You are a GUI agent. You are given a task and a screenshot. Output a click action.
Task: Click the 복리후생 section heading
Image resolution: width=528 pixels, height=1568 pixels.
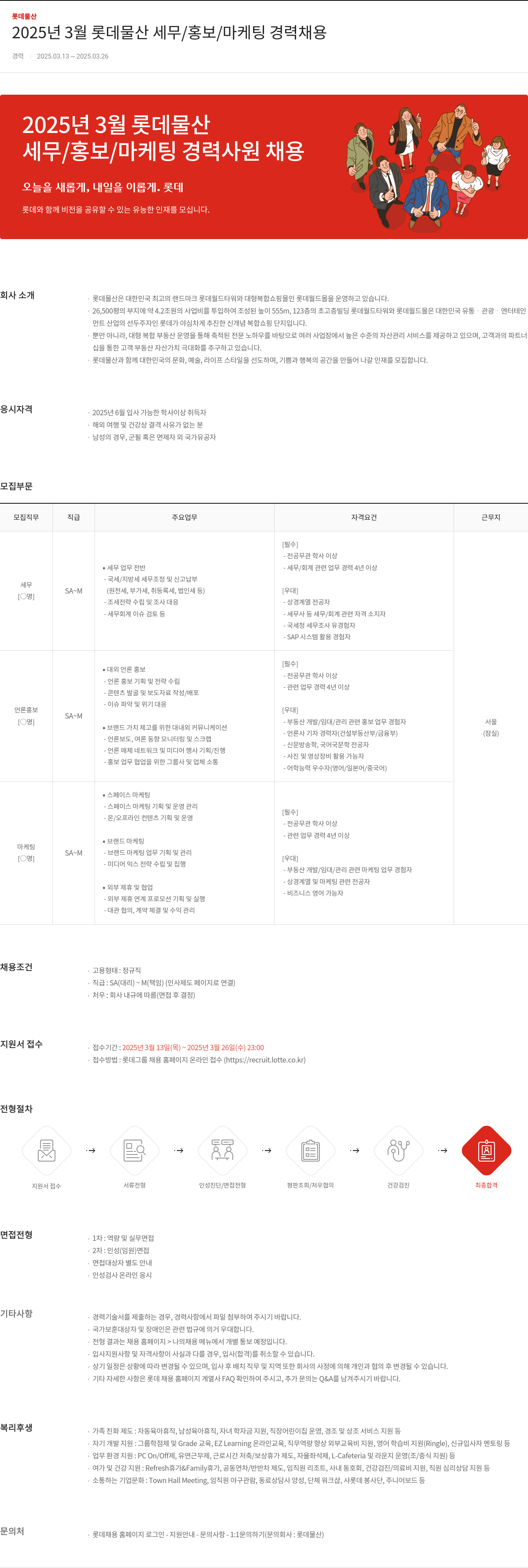(x=16, y=1428)
